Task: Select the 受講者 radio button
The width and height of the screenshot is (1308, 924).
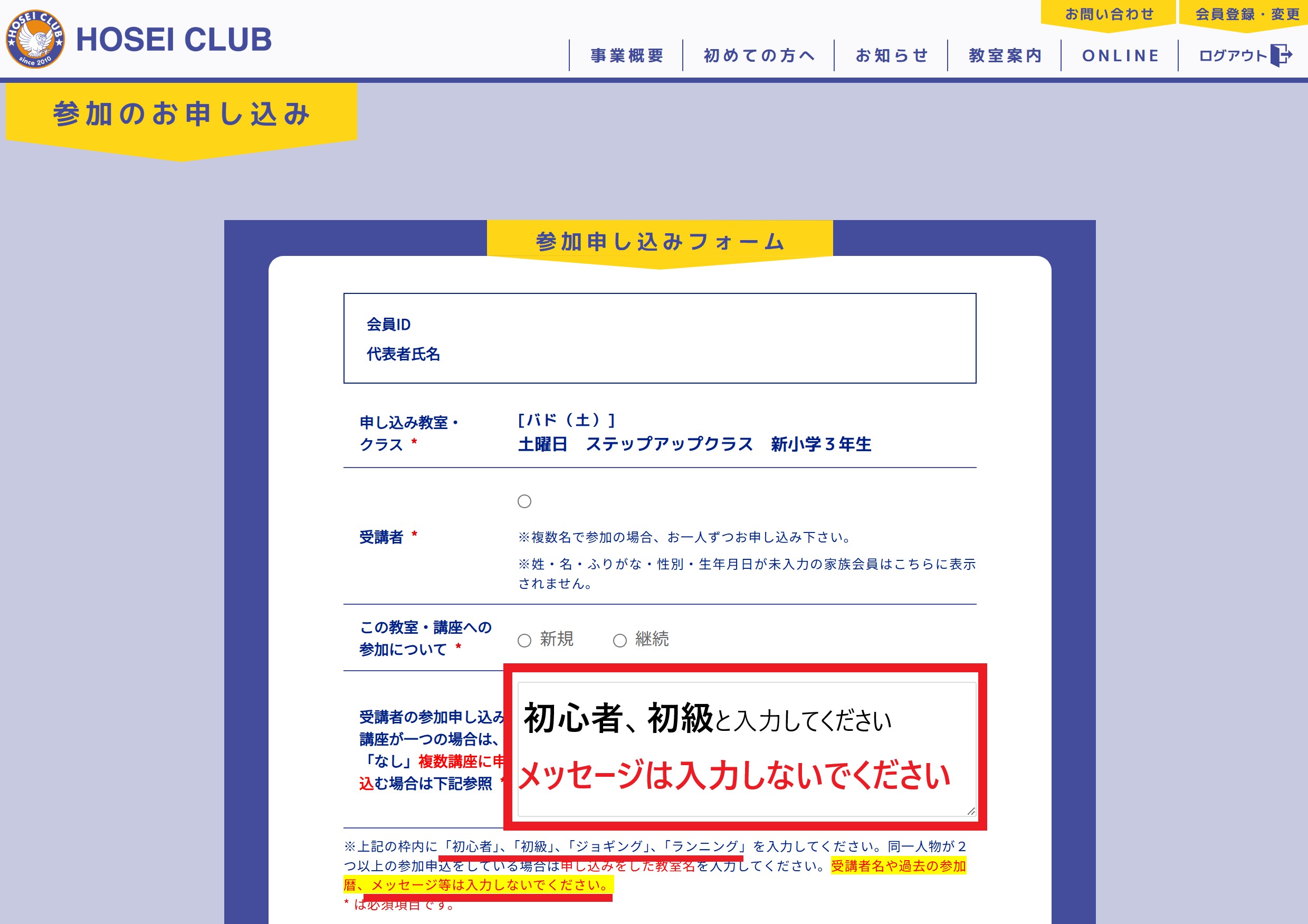Action: 524,501
